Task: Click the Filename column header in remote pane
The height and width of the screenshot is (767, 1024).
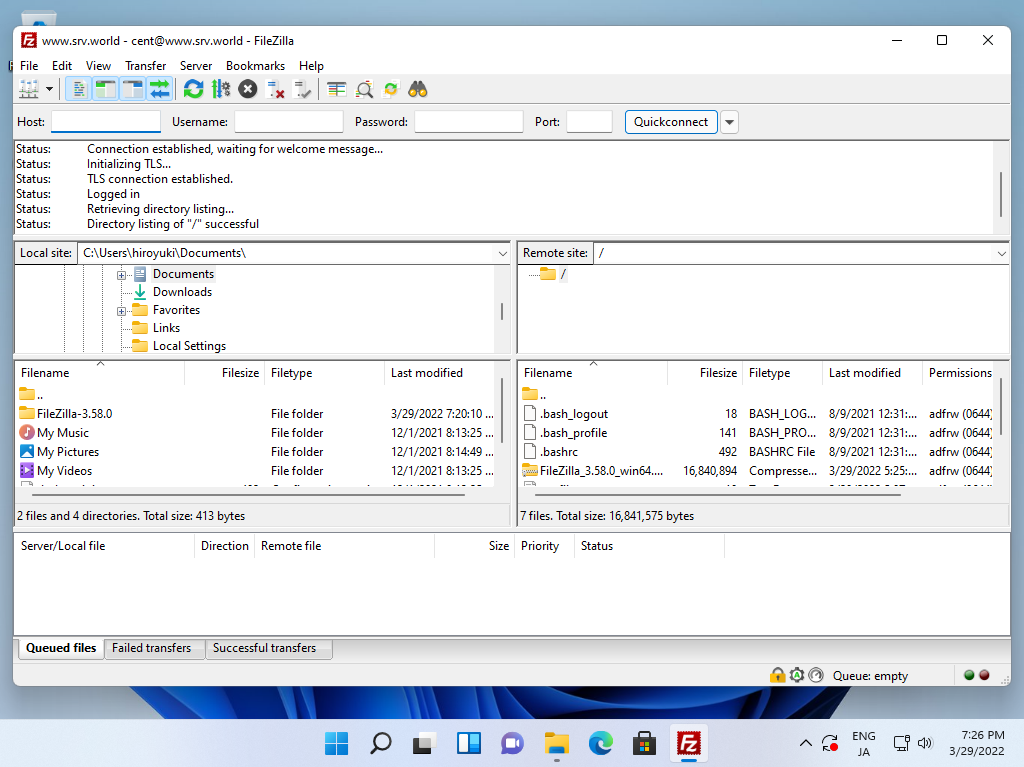Action: coord(548,373)
